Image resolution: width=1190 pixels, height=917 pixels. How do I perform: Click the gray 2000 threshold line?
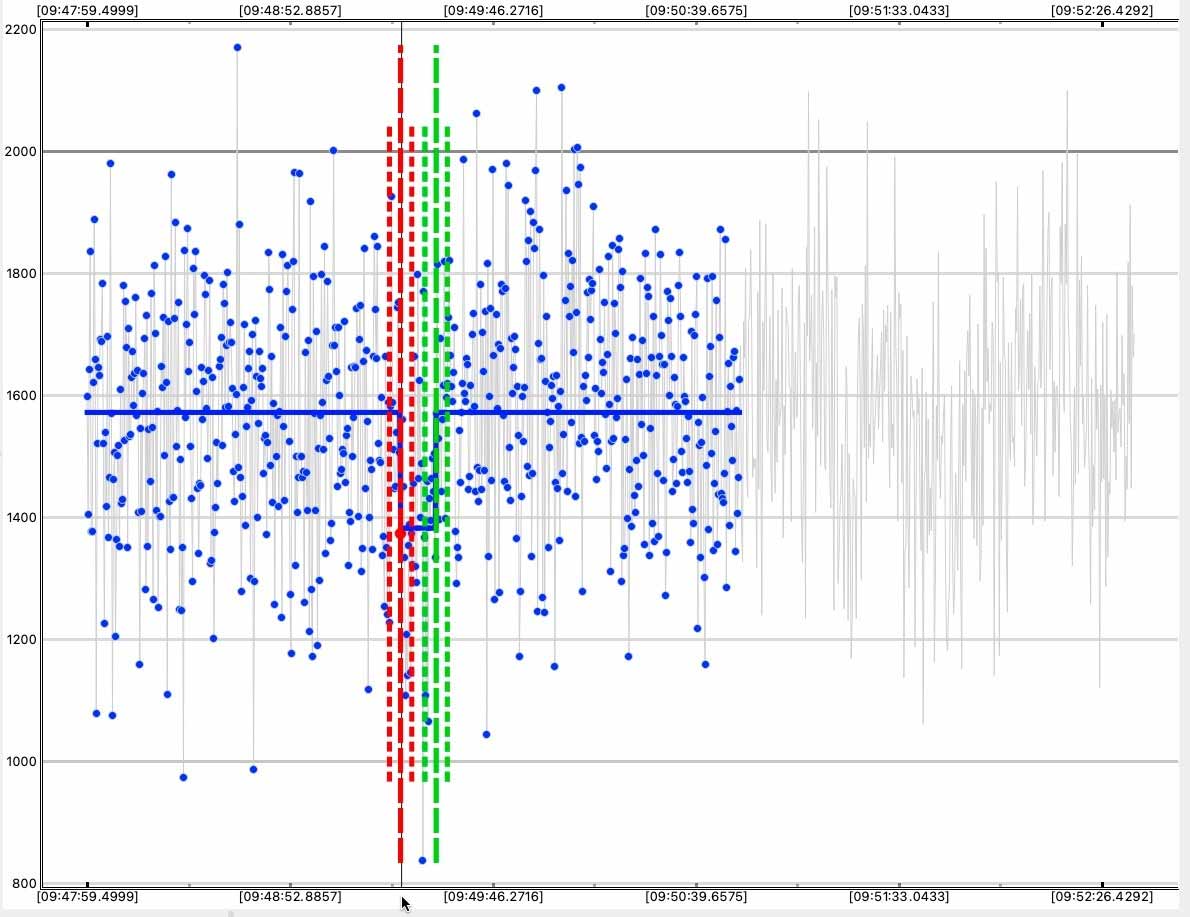coord(611,151)
